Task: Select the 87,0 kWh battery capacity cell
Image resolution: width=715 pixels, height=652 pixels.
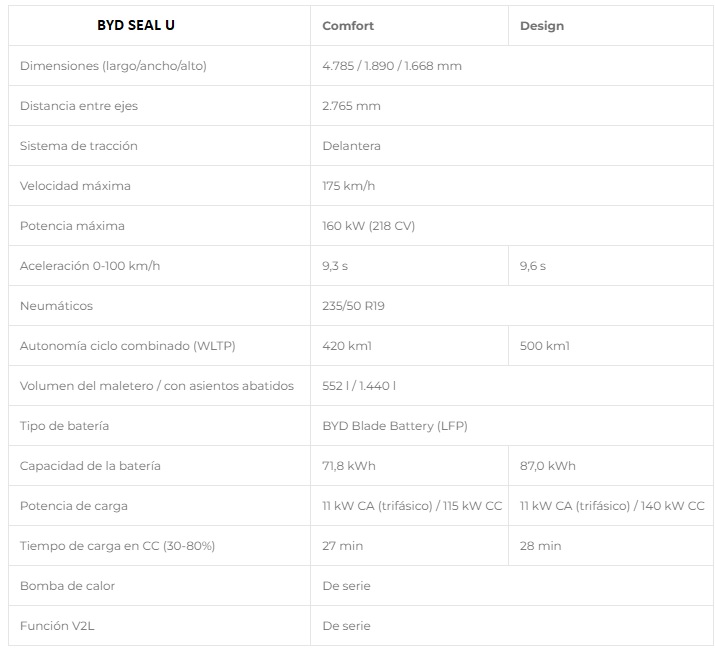Action: [548, 466]
